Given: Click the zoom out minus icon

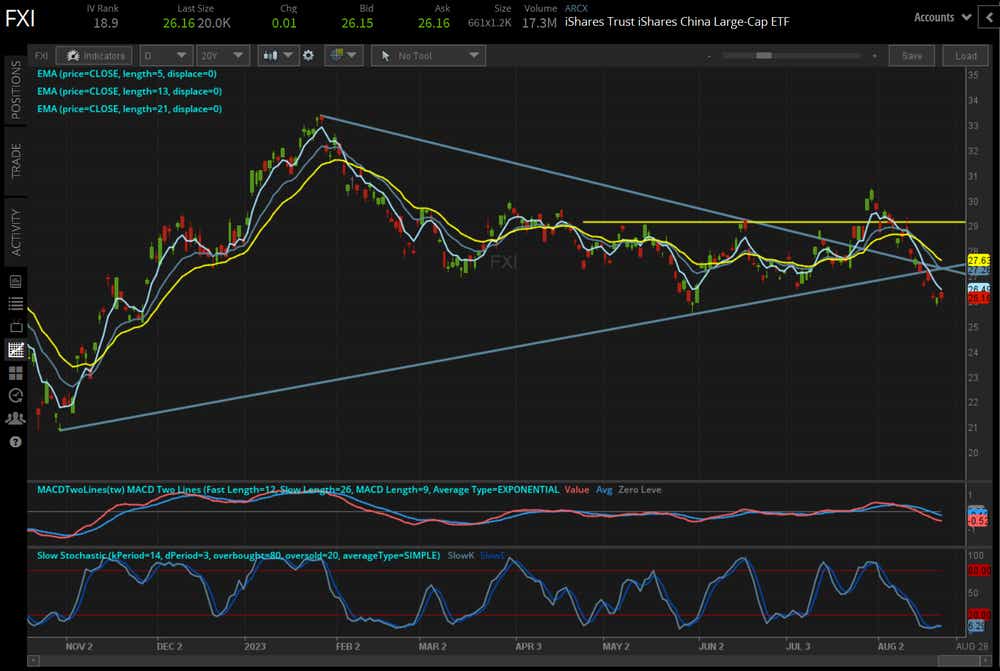Looking at the screenshot, I should (709, 56).
